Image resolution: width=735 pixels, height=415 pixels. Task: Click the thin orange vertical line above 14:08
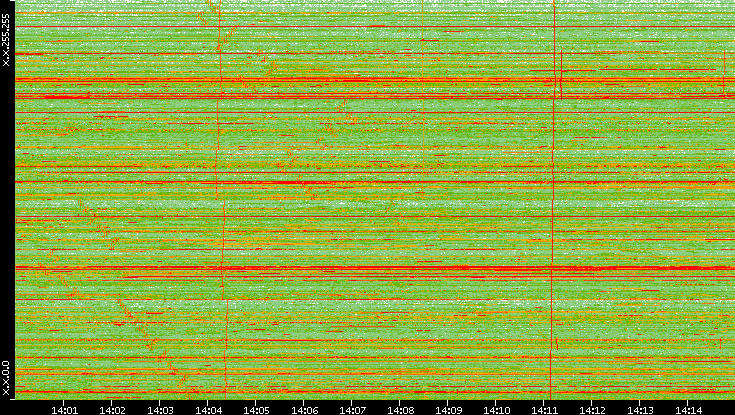tap(423, 40)
